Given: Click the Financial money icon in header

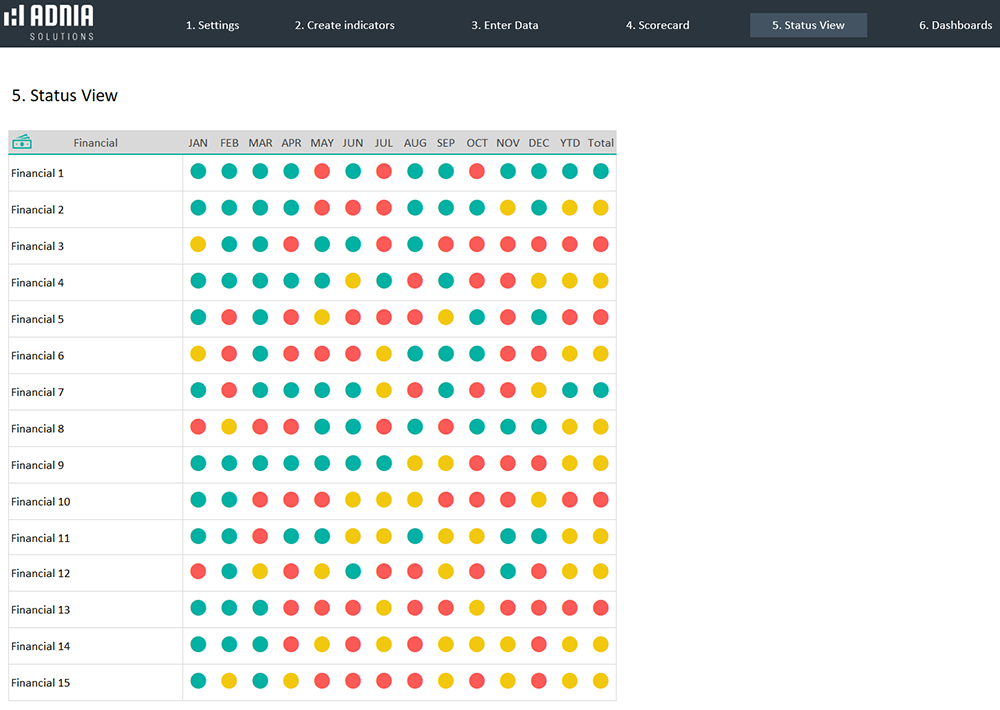Looking at the screenshot, I should (x=22, y=142).
